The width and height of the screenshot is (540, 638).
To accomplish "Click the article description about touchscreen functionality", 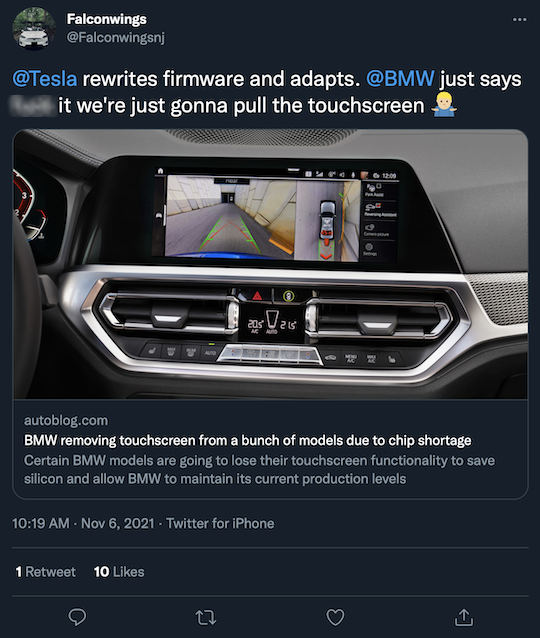I will pyautogui.click(x=259, y=470).
